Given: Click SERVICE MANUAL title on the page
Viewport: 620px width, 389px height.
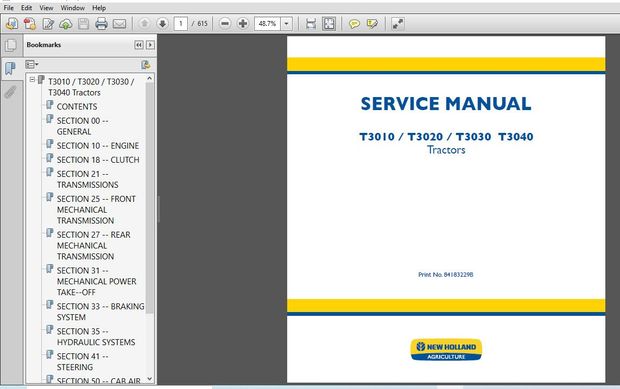Looking at the screenshot, I should point(446,104).
